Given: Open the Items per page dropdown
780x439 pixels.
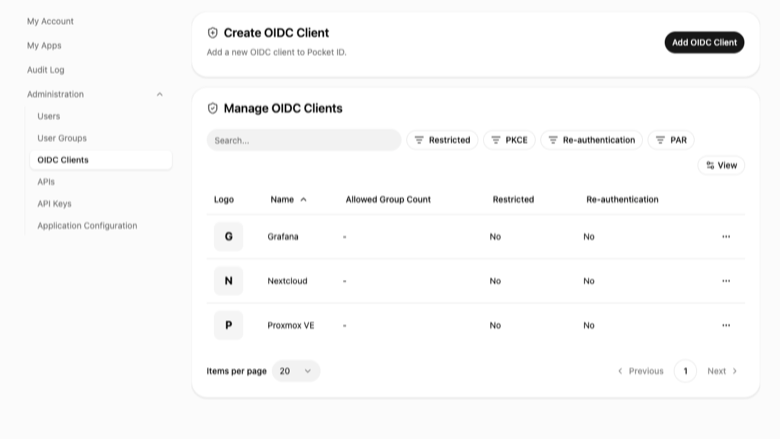Looking at the screenshot, I should (x=296, y=371).
